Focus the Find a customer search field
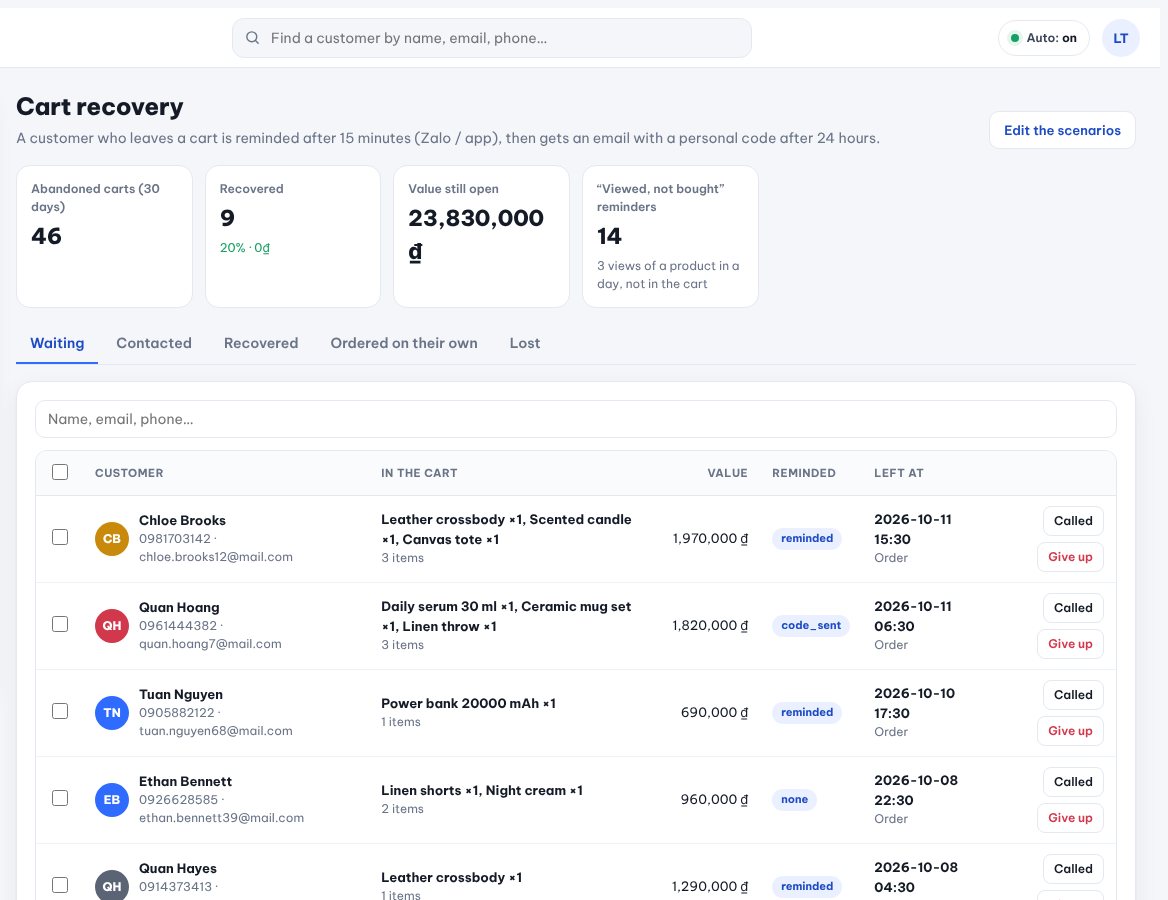The width and height of the screenshot is (1168, 900). (x=492, y=38)
